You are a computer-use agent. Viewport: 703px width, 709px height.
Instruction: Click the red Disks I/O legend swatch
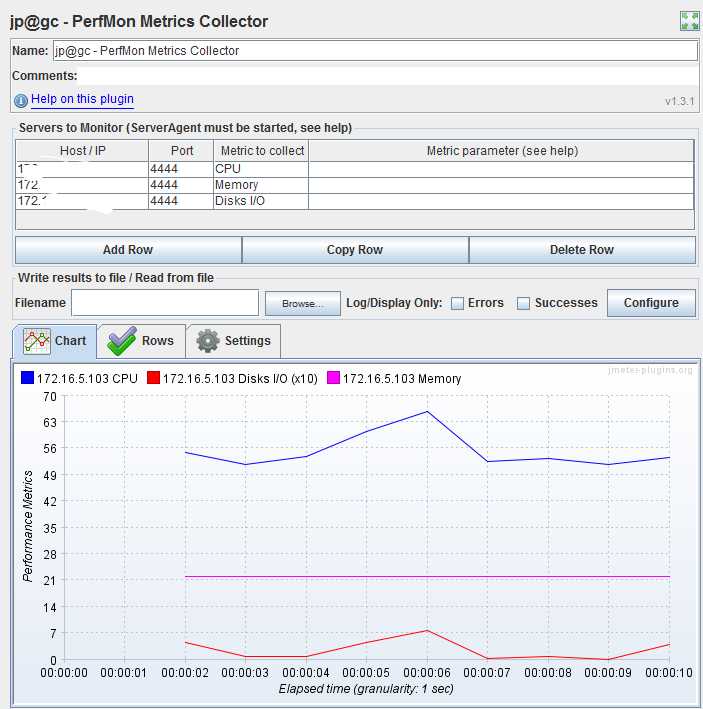(x=154, y=378)
